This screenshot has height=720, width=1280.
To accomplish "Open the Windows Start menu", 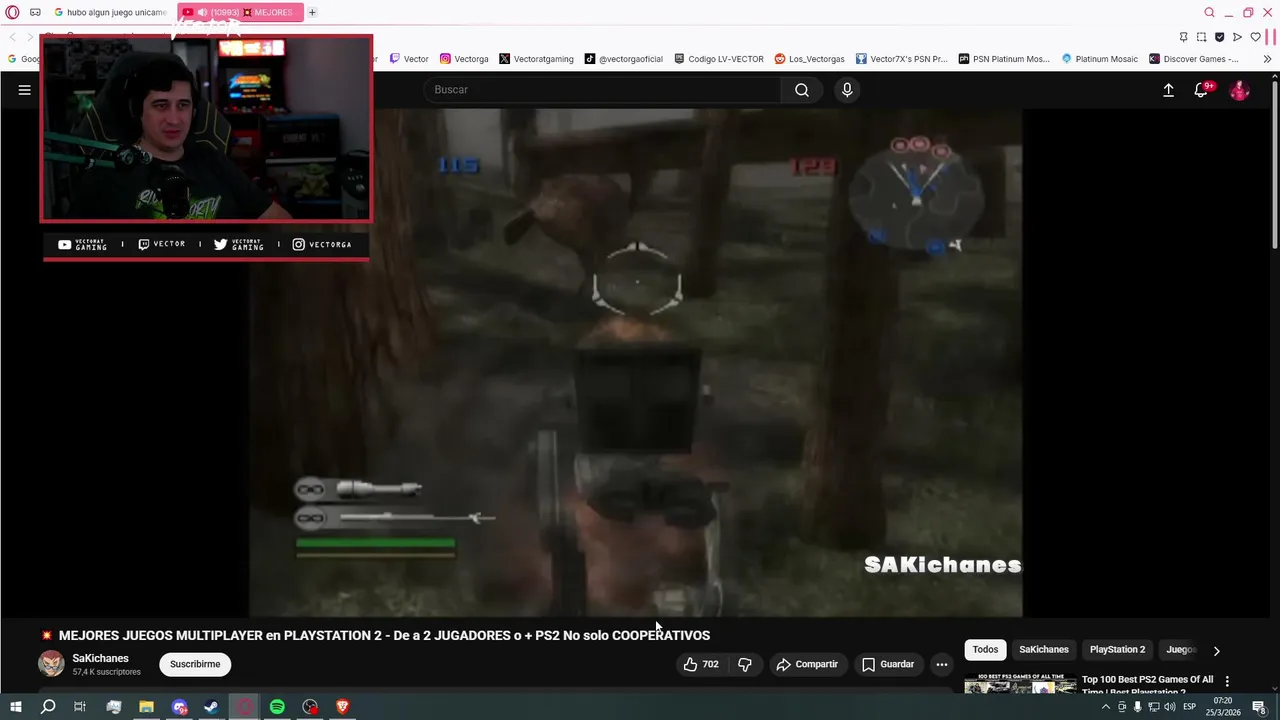I will tap(15, 707).
